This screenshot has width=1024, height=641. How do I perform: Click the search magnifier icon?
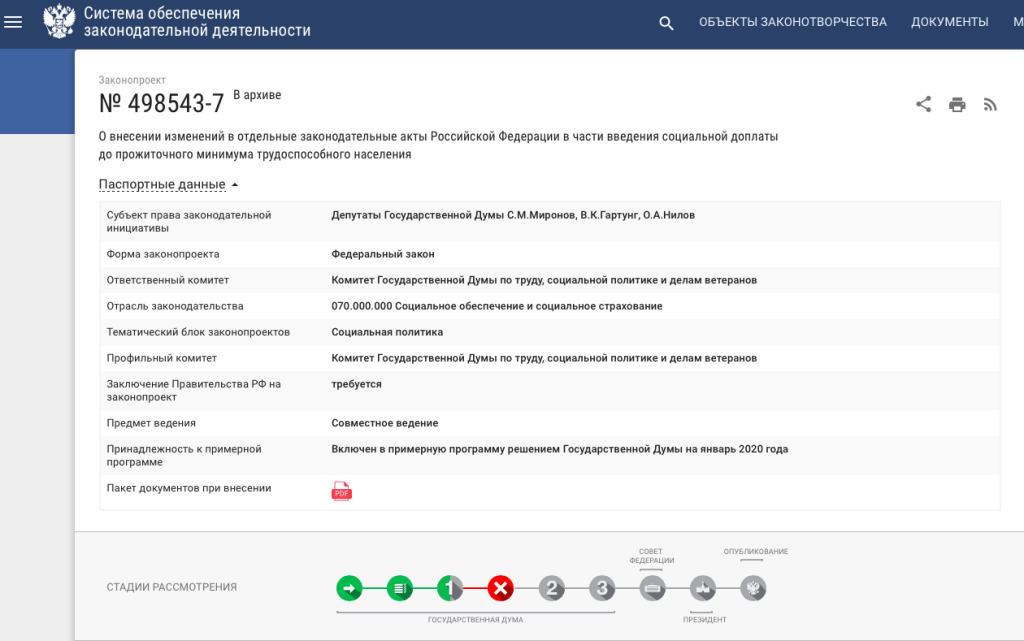click(x=666, y=23)
